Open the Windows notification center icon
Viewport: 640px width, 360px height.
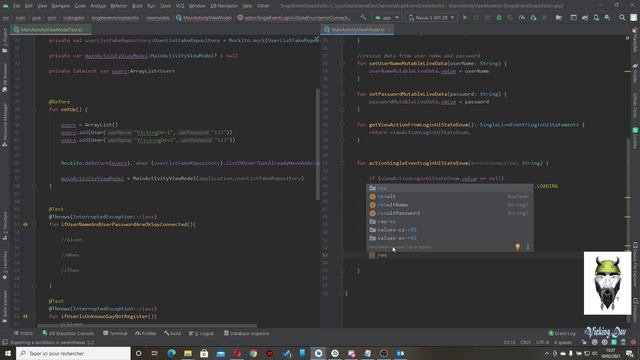[630, 353]
